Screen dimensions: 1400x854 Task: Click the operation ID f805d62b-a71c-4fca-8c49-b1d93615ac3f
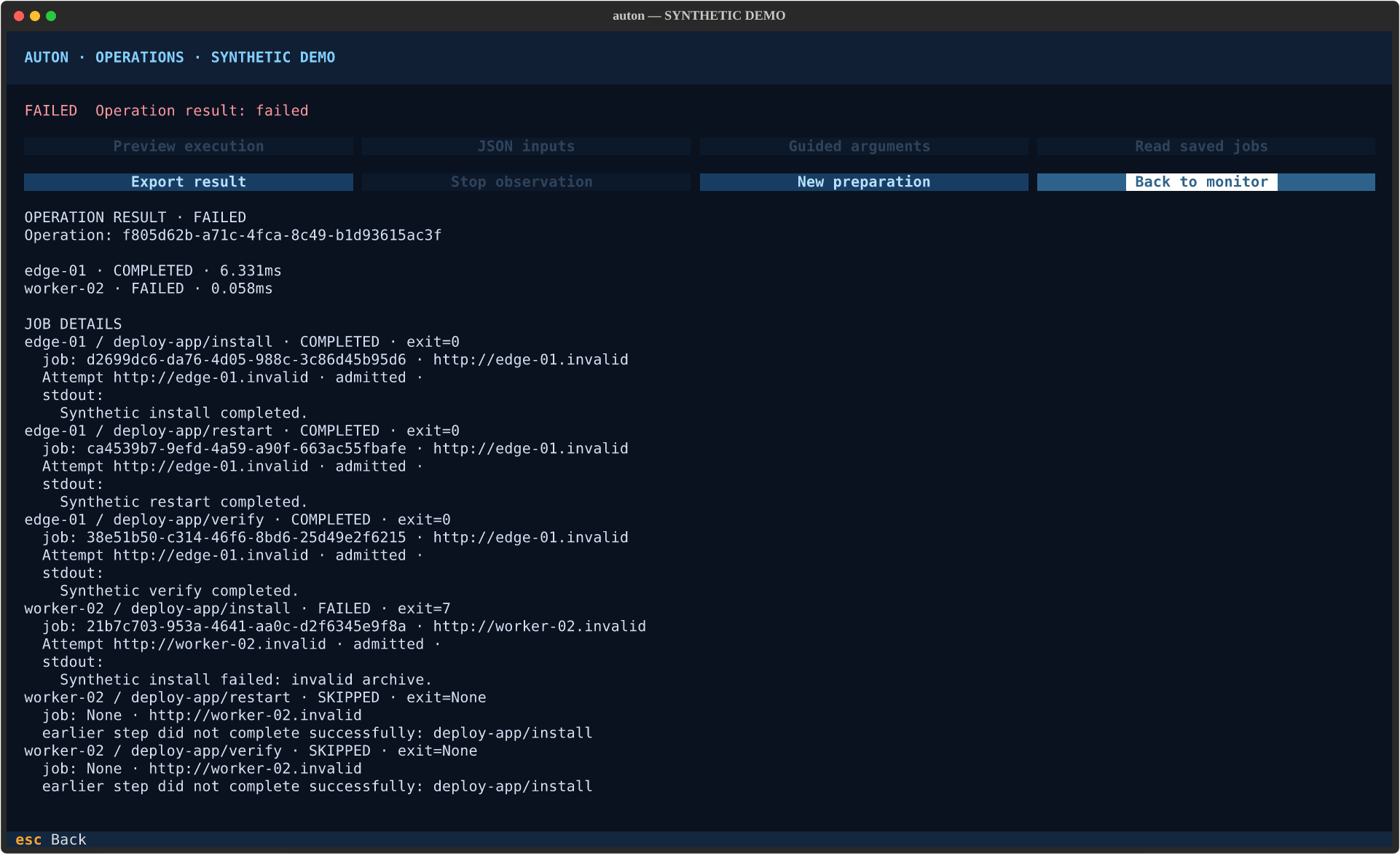282,235
